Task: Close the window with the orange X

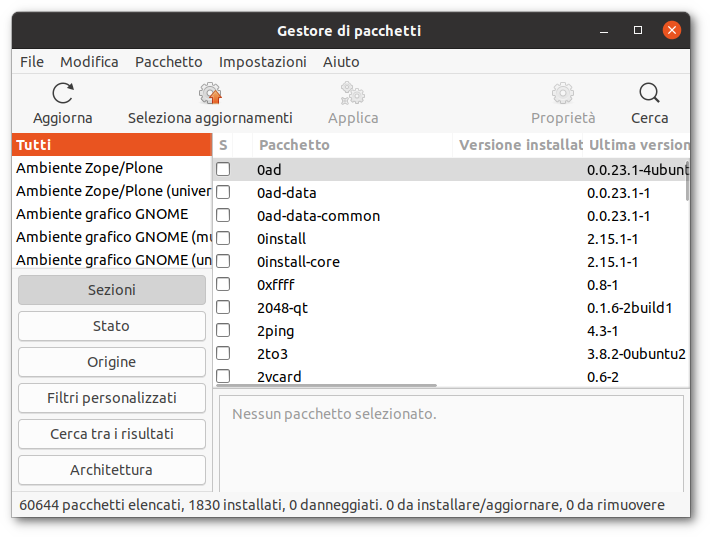Action: (671, 31)
